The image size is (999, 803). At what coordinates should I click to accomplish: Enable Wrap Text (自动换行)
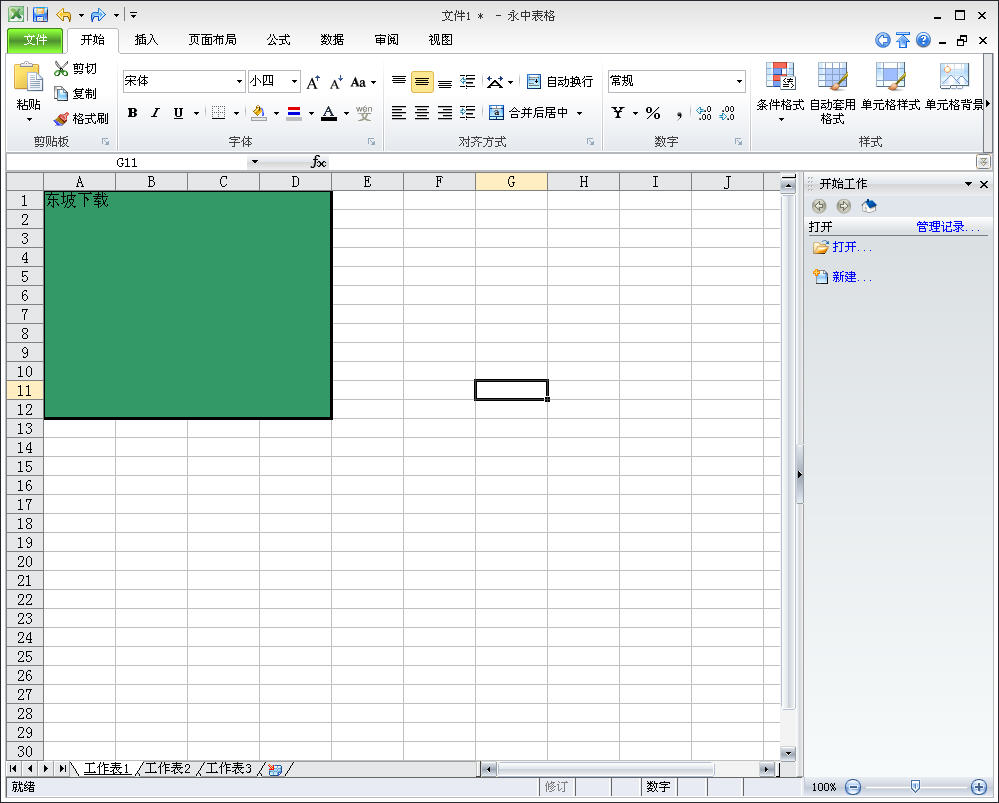[560, 82]
